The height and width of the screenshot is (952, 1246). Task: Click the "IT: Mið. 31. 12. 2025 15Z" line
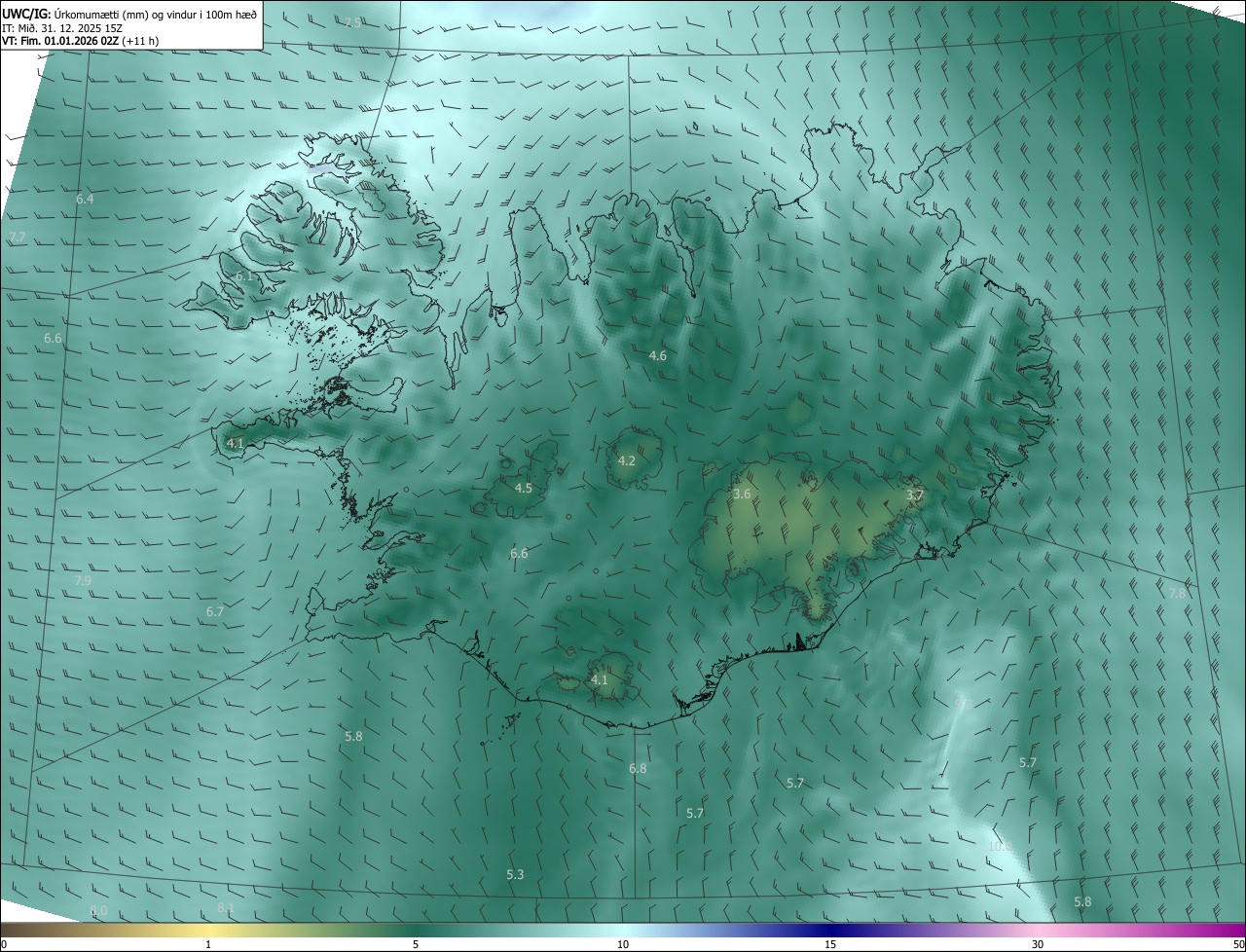click(x=61, y=27)
